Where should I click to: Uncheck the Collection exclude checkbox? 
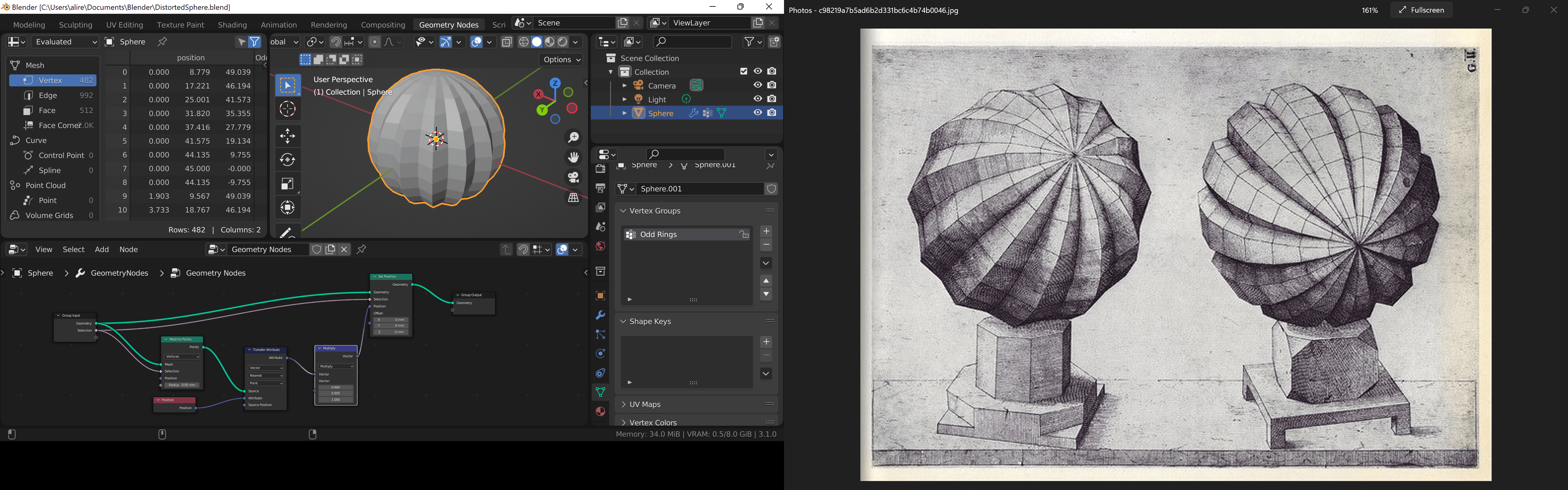[743, 71]
